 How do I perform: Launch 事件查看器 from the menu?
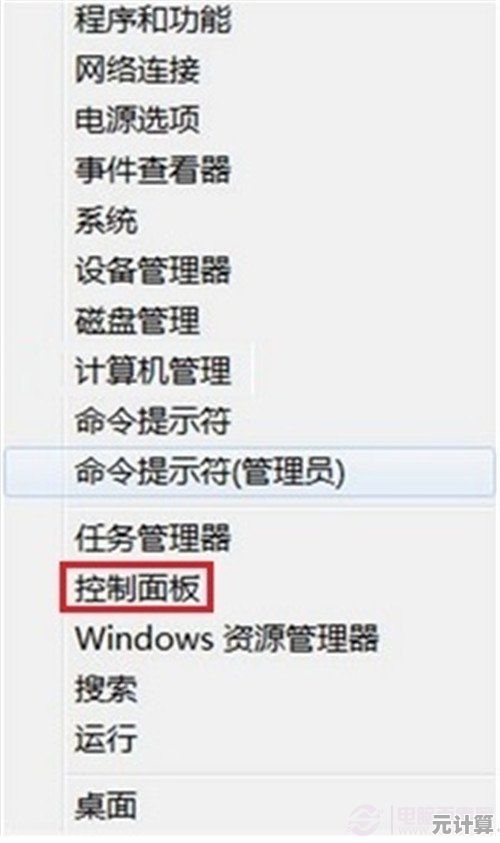pos(153,170)
